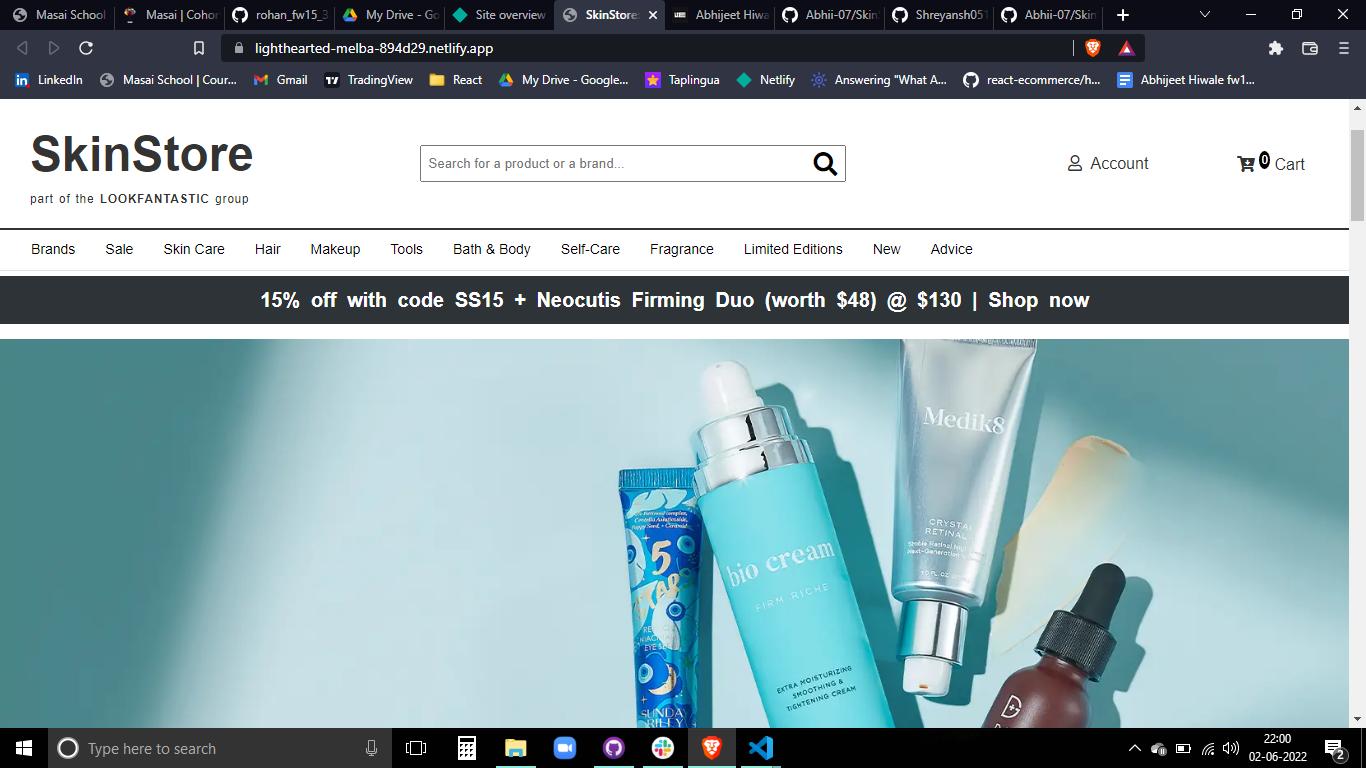The width and height of the screenshot is (1366, 768).
Task: Open the Brands menu
Action: point(53,249)
